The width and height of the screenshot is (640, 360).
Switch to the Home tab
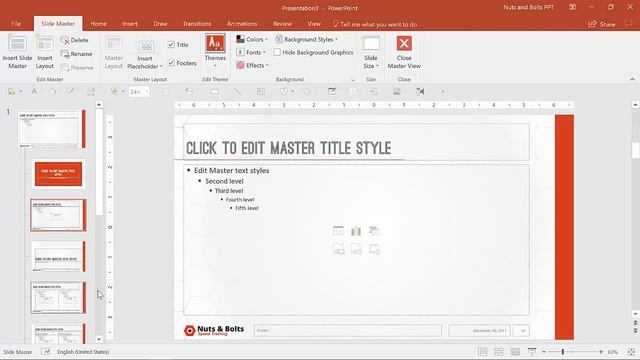pyautogui.click(x=98, y=24)
